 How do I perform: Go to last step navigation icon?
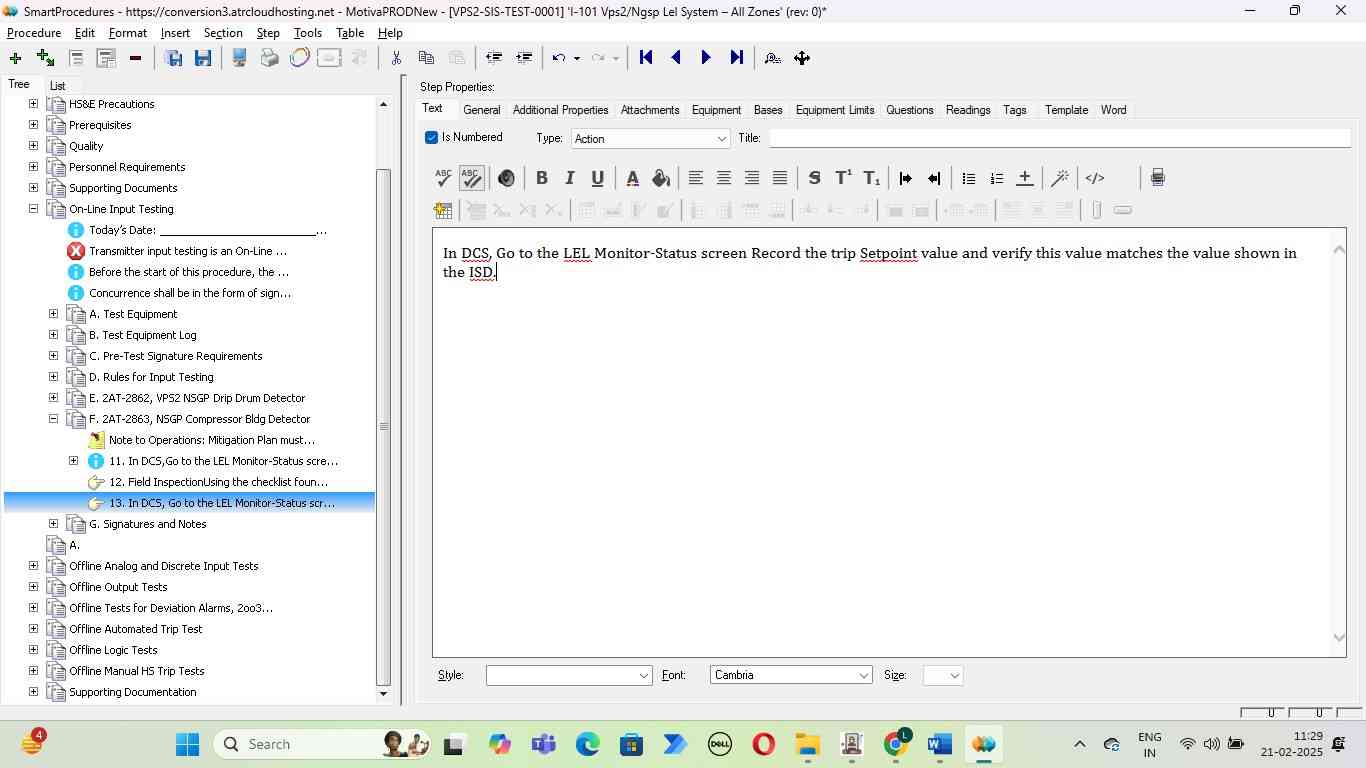click(x=736, y=58)
